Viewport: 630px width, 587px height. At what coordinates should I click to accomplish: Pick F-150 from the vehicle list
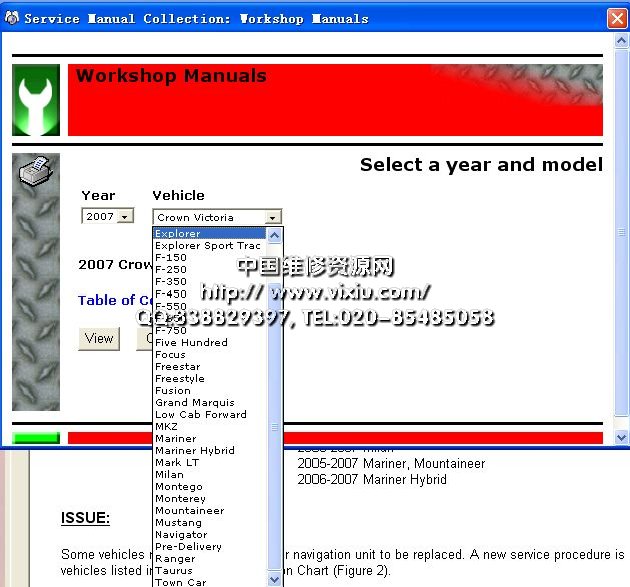coord(171,258)
